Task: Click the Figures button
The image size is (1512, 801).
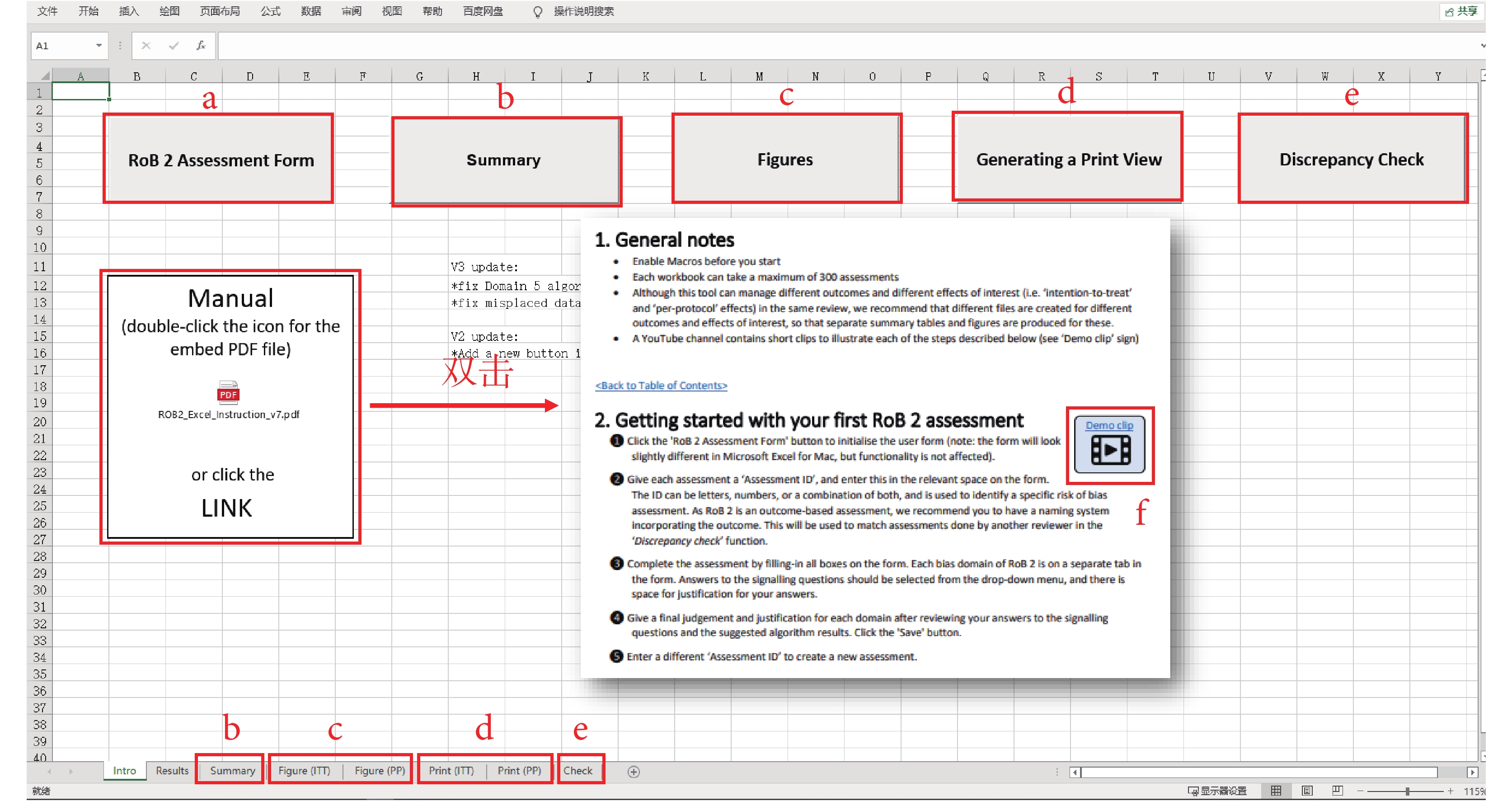Action: [x=785, y=160]
